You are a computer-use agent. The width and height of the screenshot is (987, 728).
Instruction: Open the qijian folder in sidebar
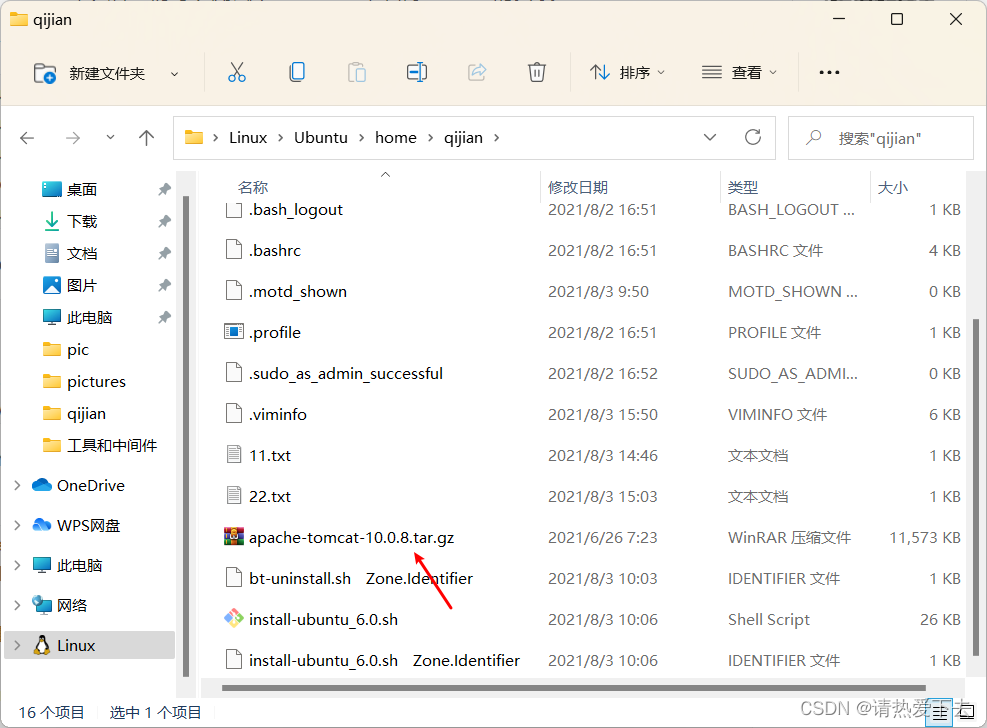click(x=86, y=414)
